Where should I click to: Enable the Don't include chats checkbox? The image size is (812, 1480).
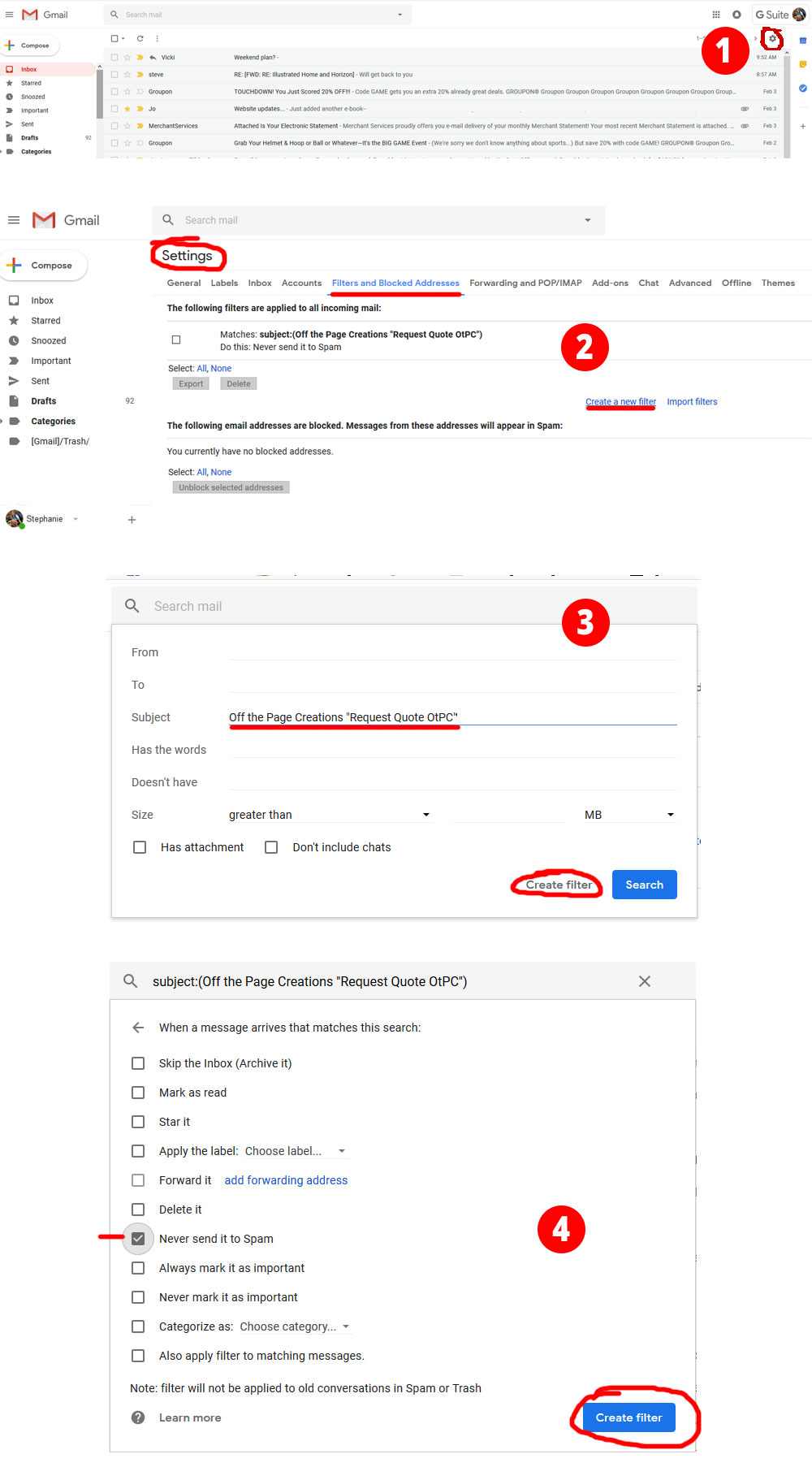tap(271, 847)
